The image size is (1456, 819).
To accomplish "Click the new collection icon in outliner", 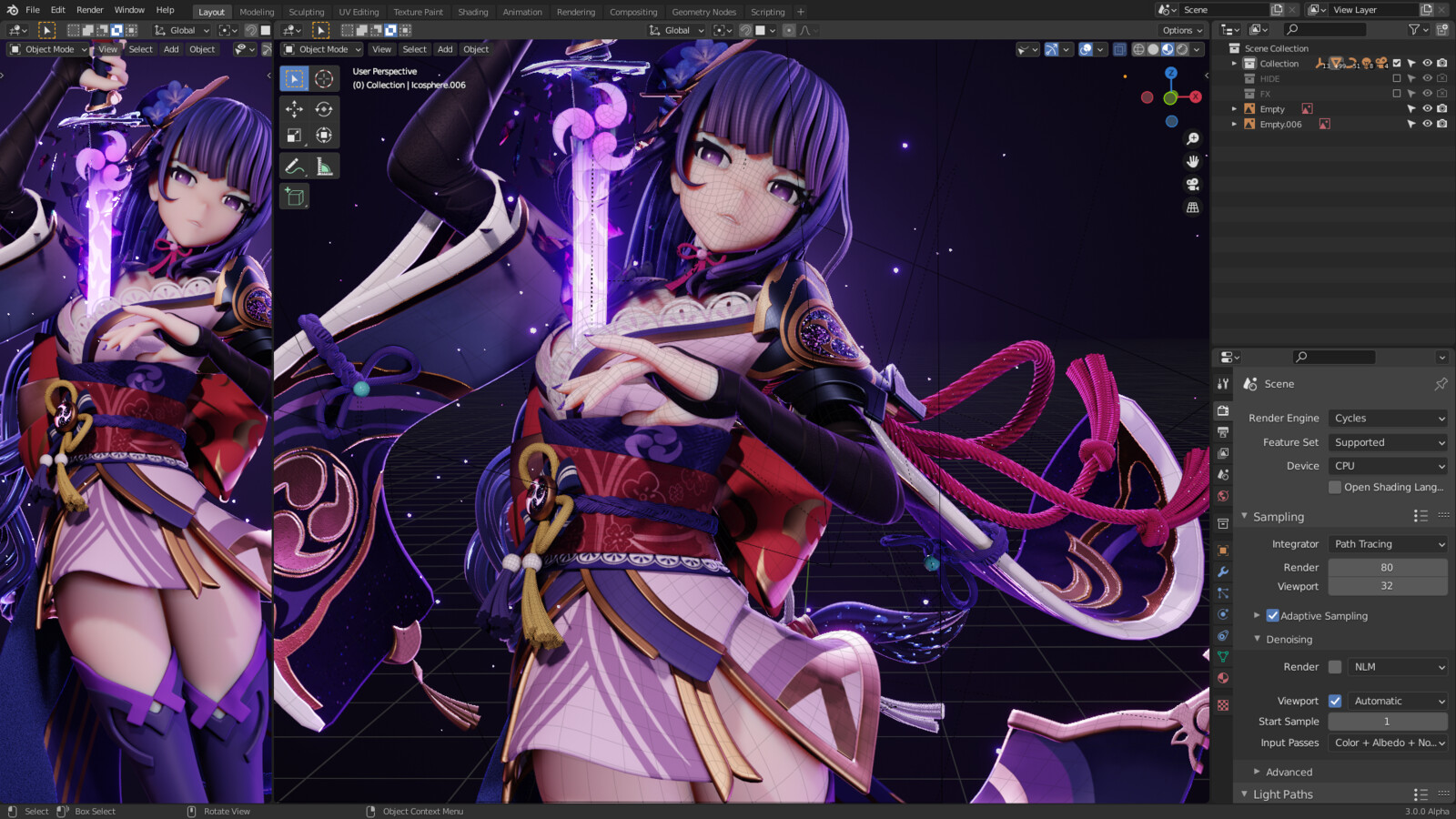I will [x=1442, y=29].
